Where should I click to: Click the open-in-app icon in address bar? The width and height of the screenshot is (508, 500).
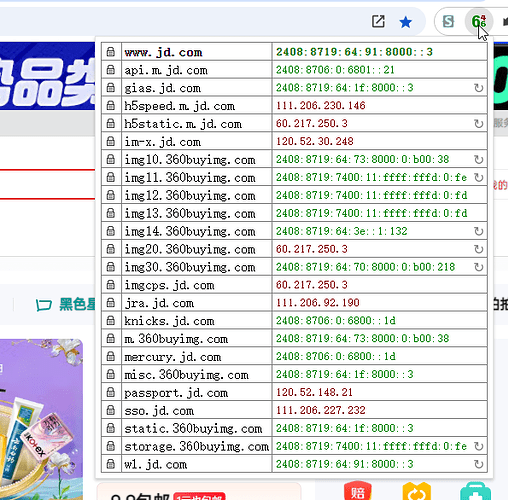coord(378,22)
